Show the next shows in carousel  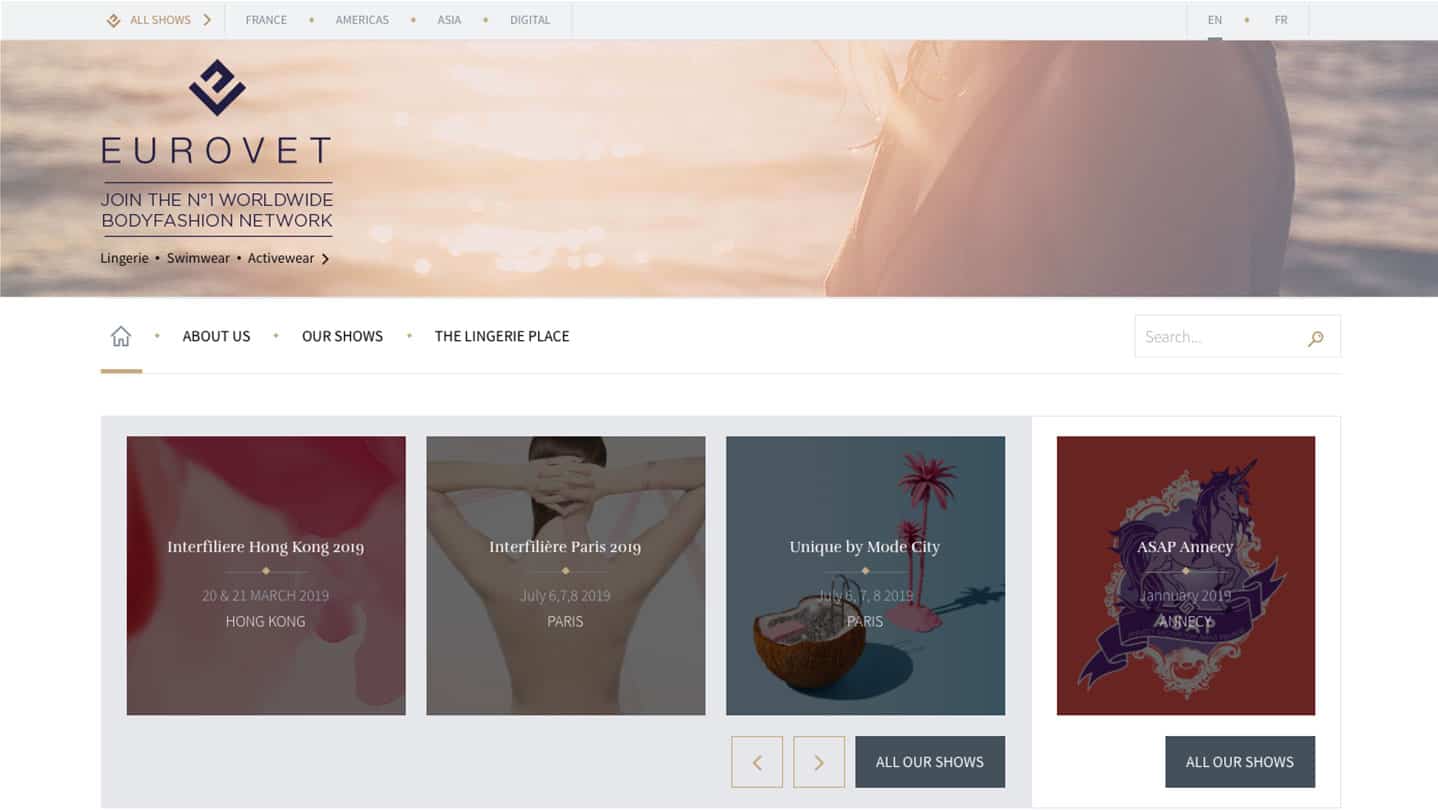819,762
